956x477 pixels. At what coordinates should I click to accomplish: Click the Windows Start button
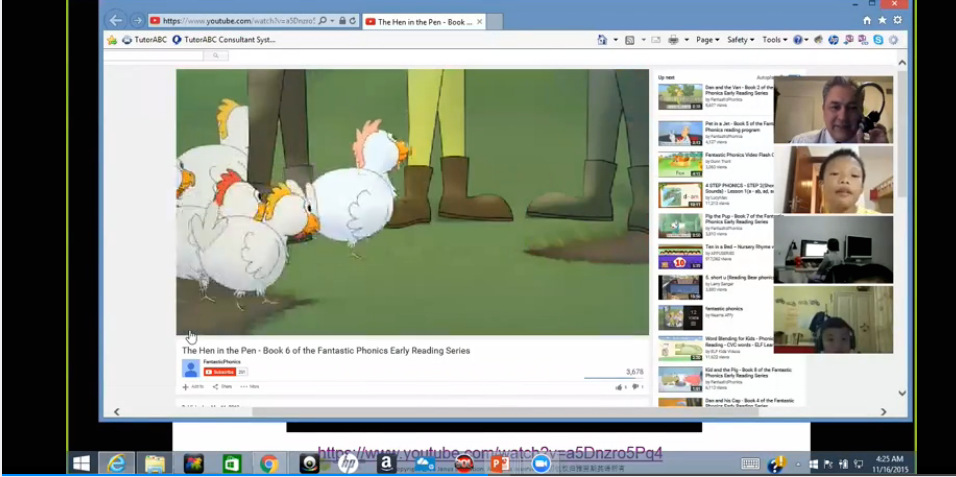pos(82,464)
